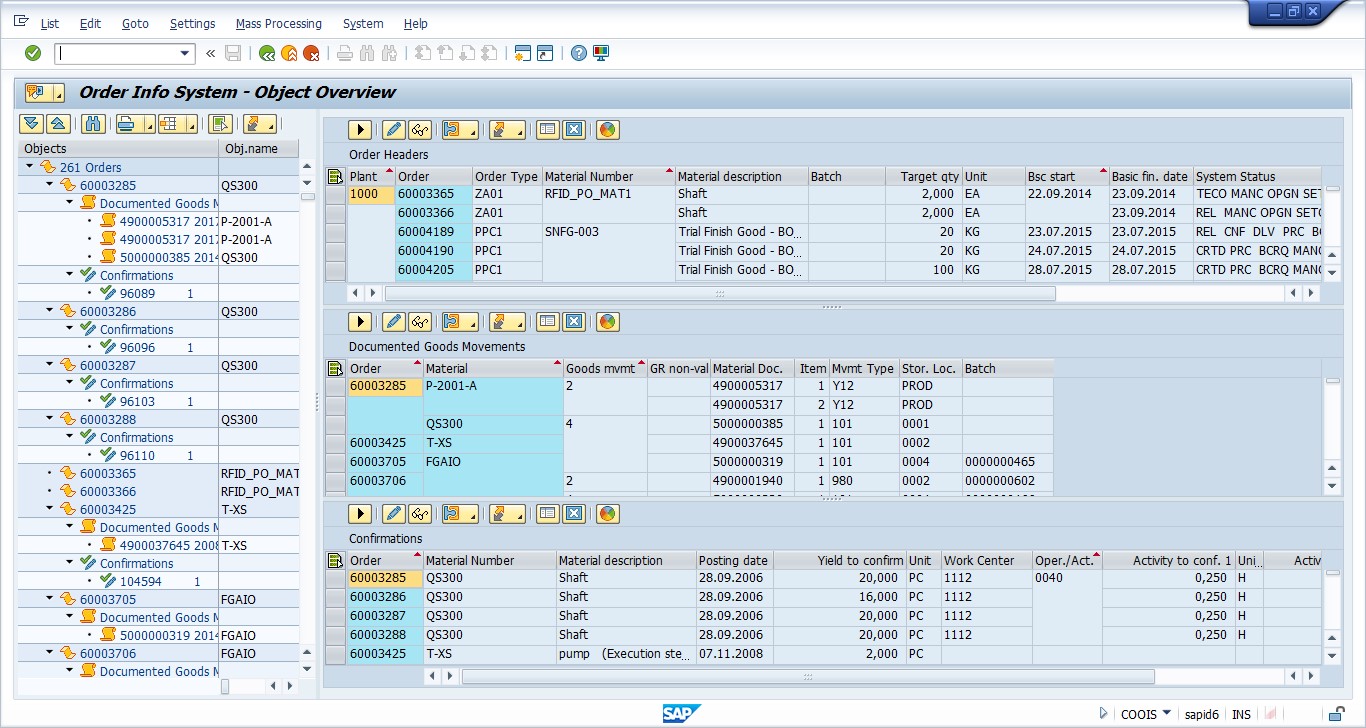Screen dimensions: 1366x728
Task: Collapse the 261 Orders tree node
Action: click(30, 167)
